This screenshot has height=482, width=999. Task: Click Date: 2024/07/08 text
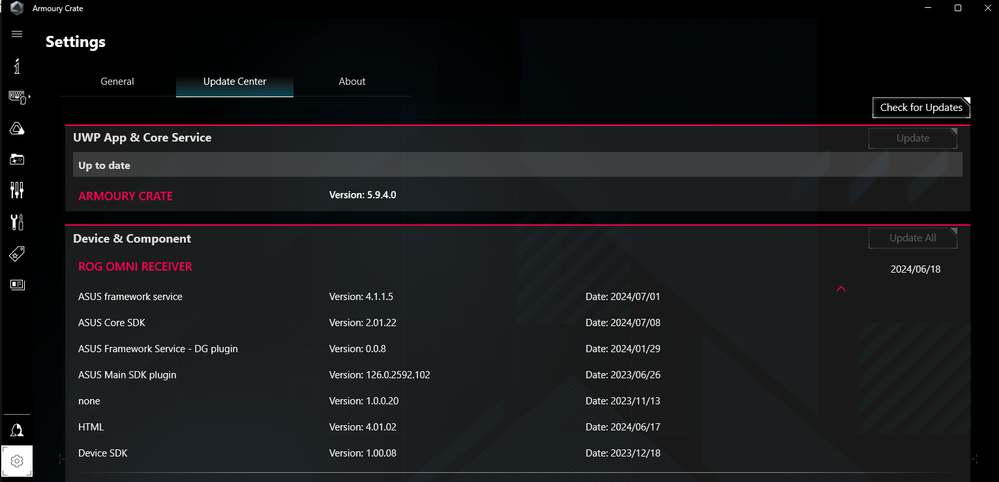pyautogui.click(x=623, y=323)
